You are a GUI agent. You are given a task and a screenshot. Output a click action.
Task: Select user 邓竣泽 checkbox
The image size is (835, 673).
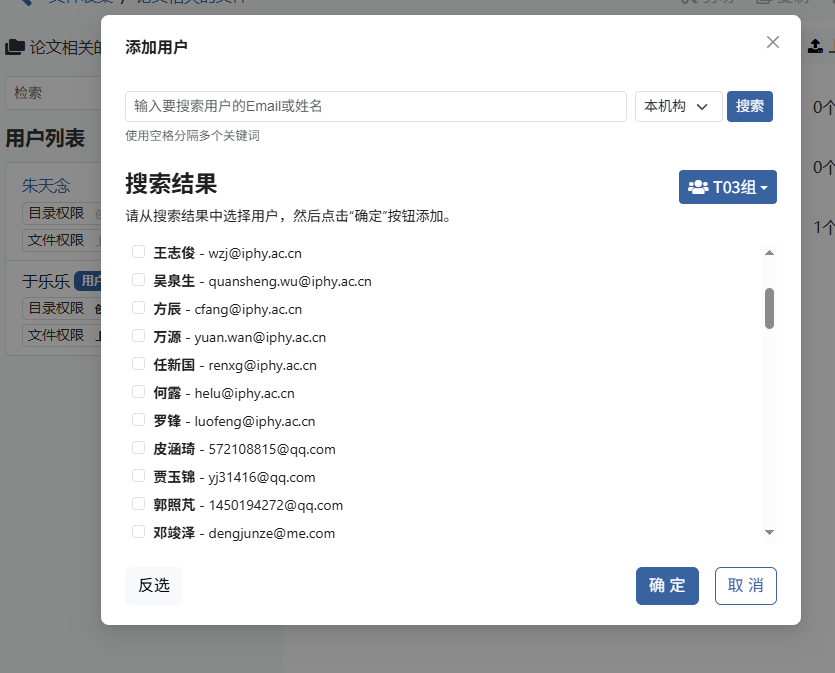click(x=138, y=531)
